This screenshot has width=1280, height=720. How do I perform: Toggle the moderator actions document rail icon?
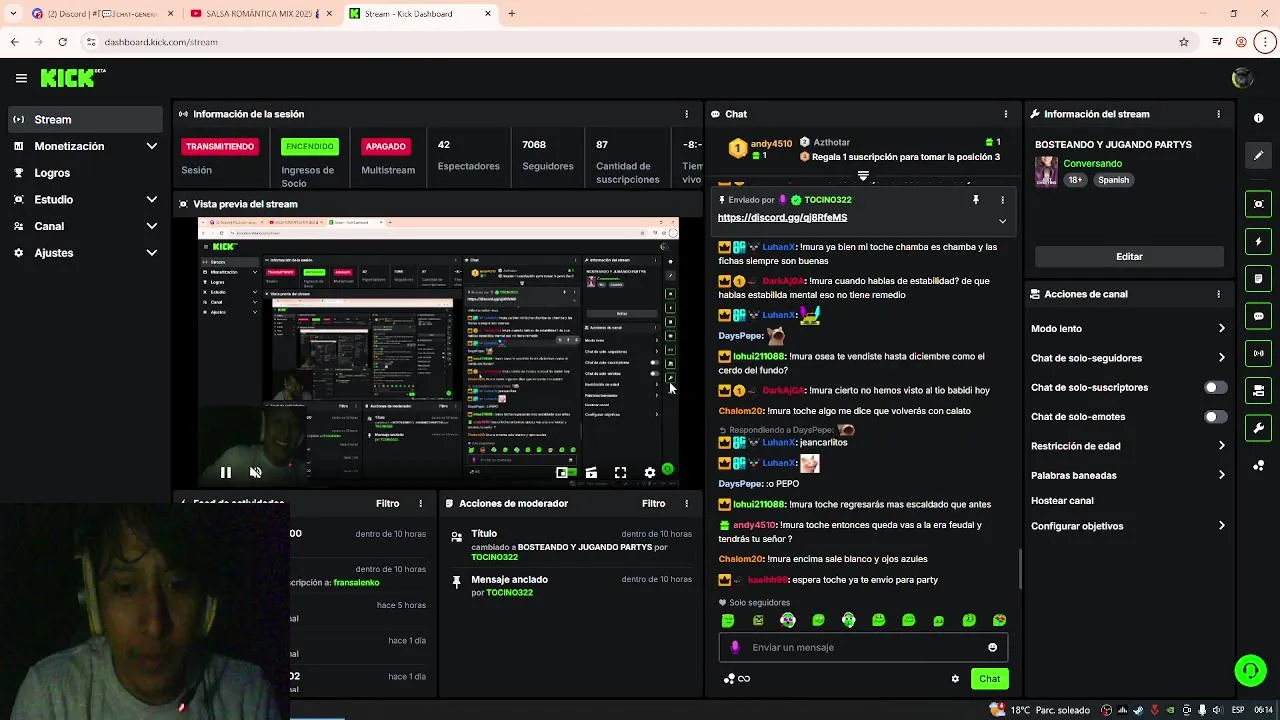1258,278
